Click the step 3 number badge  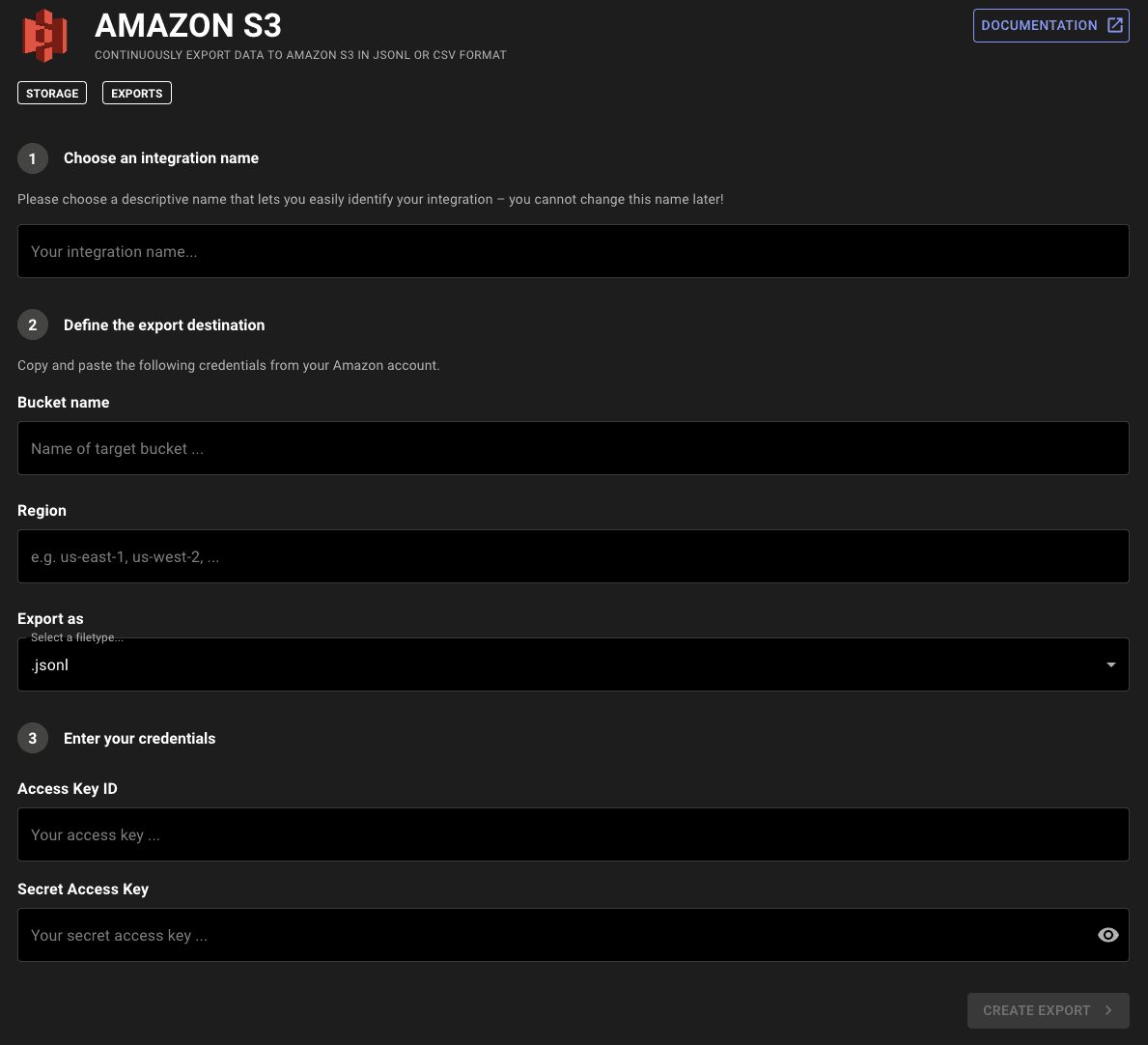[x=33, y=739]
